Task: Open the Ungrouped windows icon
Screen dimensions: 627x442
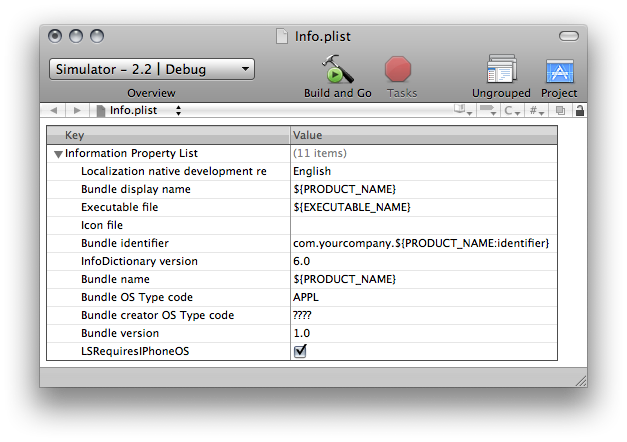Action: coord(501,69)
